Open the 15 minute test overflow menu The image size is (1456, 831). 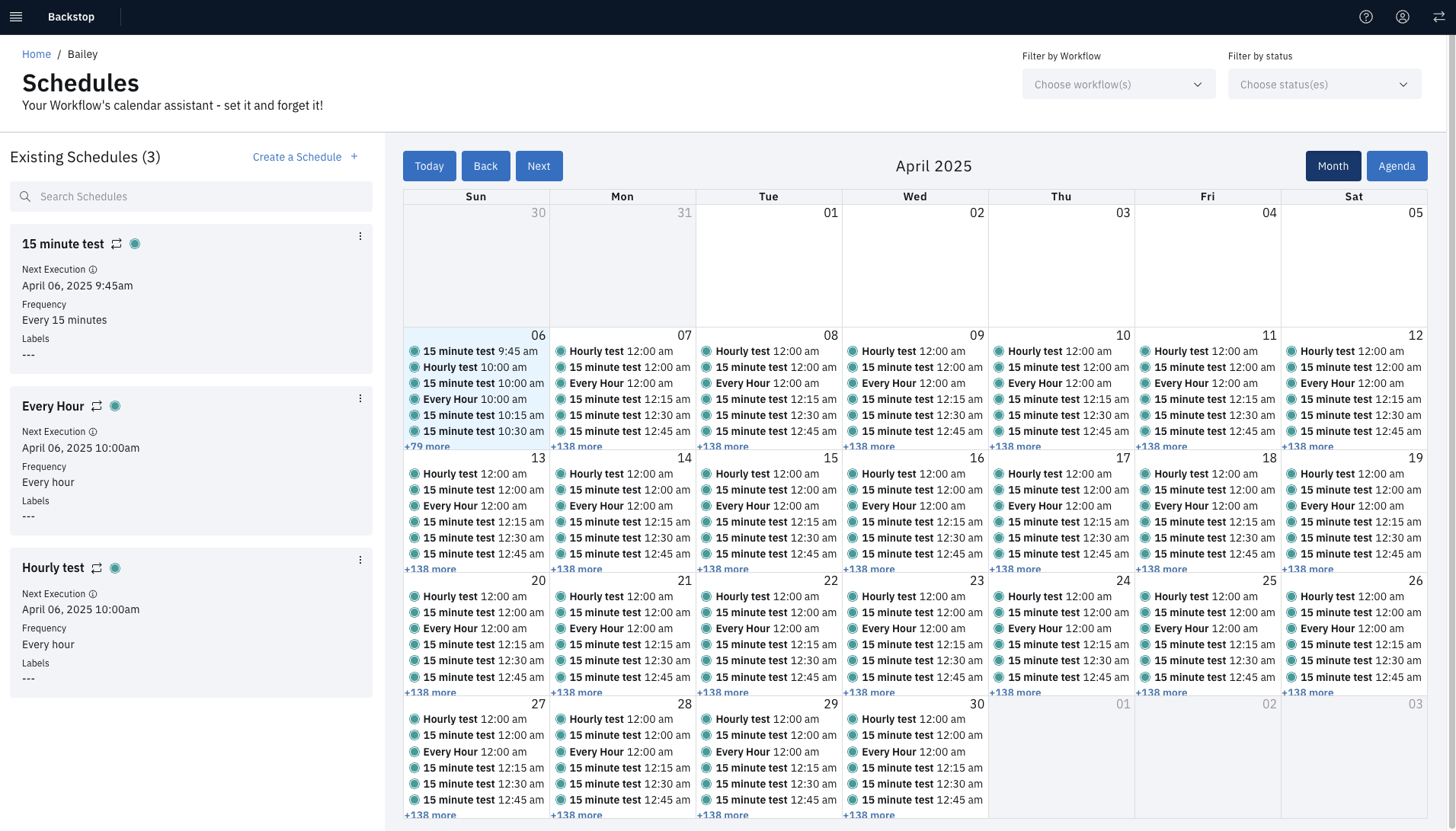(x=360, y=237)
